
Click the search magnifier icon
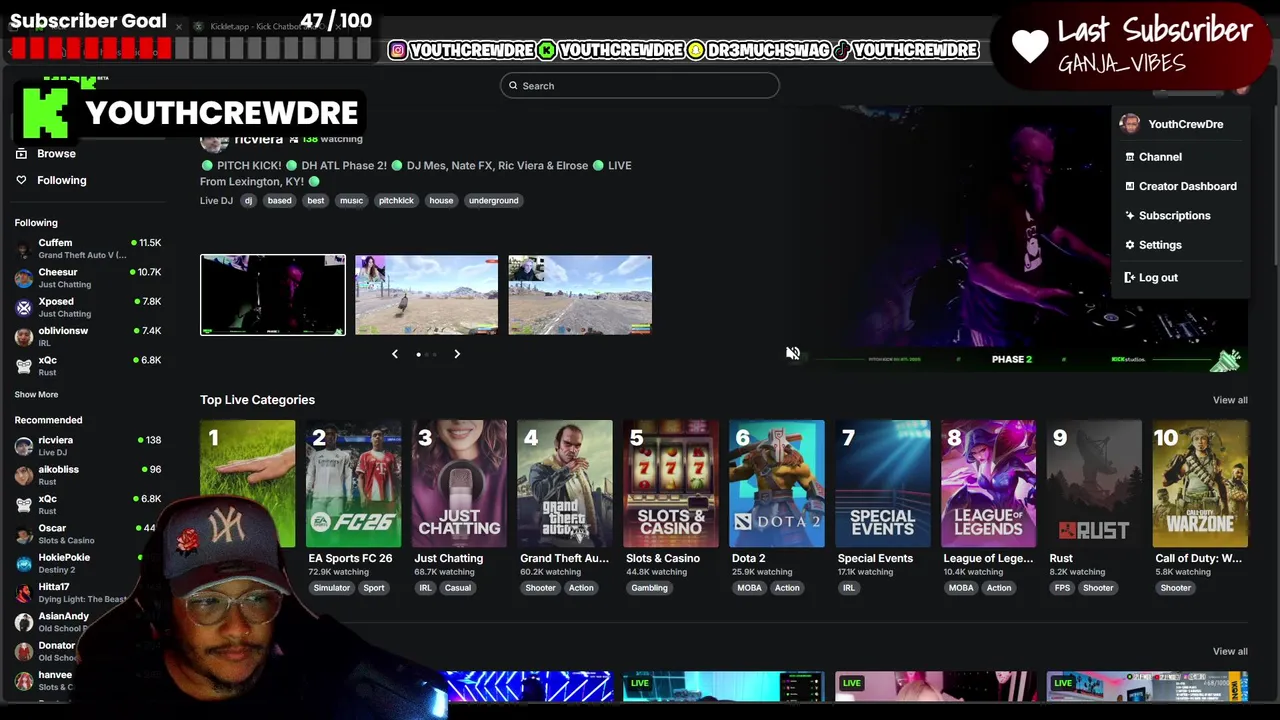[513, 86]
